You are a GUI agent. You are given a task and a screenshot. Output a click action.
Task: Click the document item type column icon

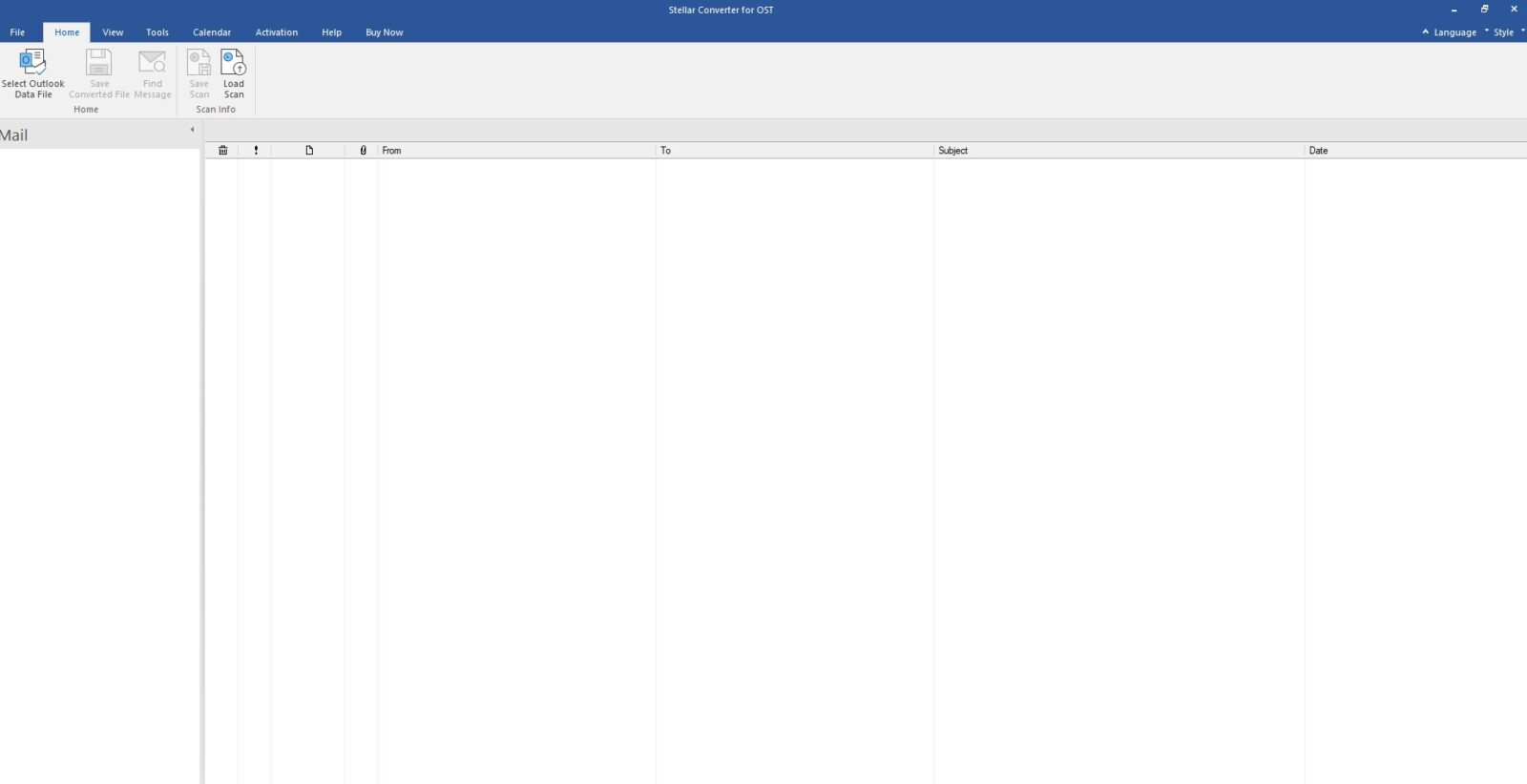click(309, 151)
